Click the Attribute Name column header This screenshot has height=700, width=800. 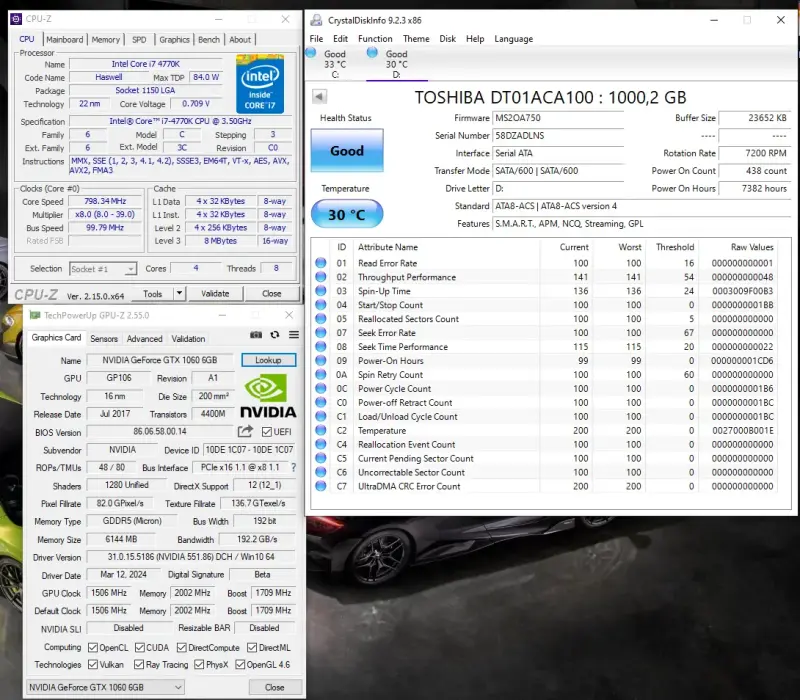pos(388,247)
